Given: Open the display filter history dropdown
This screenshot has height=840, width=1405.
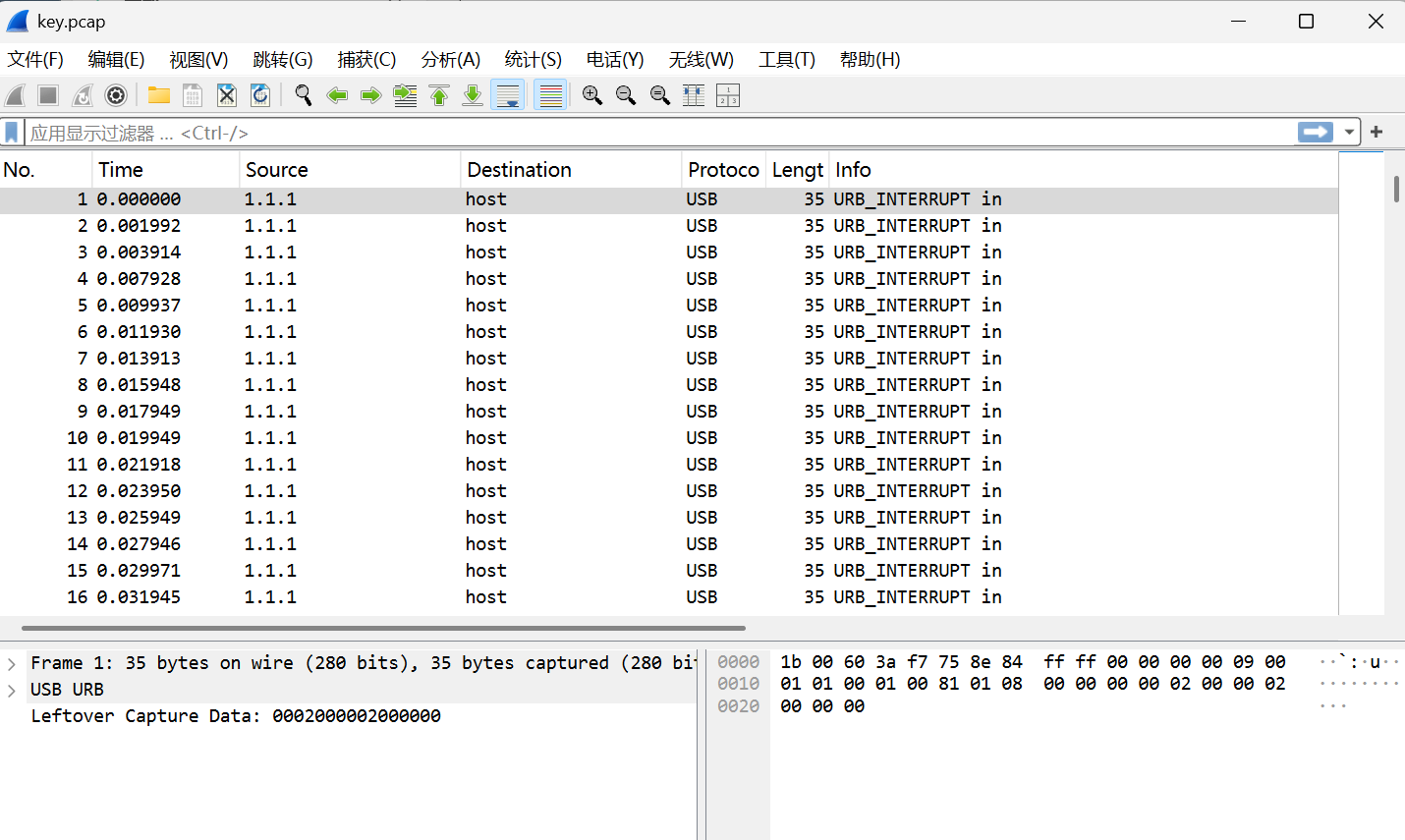Looking at the screenshot, I should click(x=1350, y=132).
